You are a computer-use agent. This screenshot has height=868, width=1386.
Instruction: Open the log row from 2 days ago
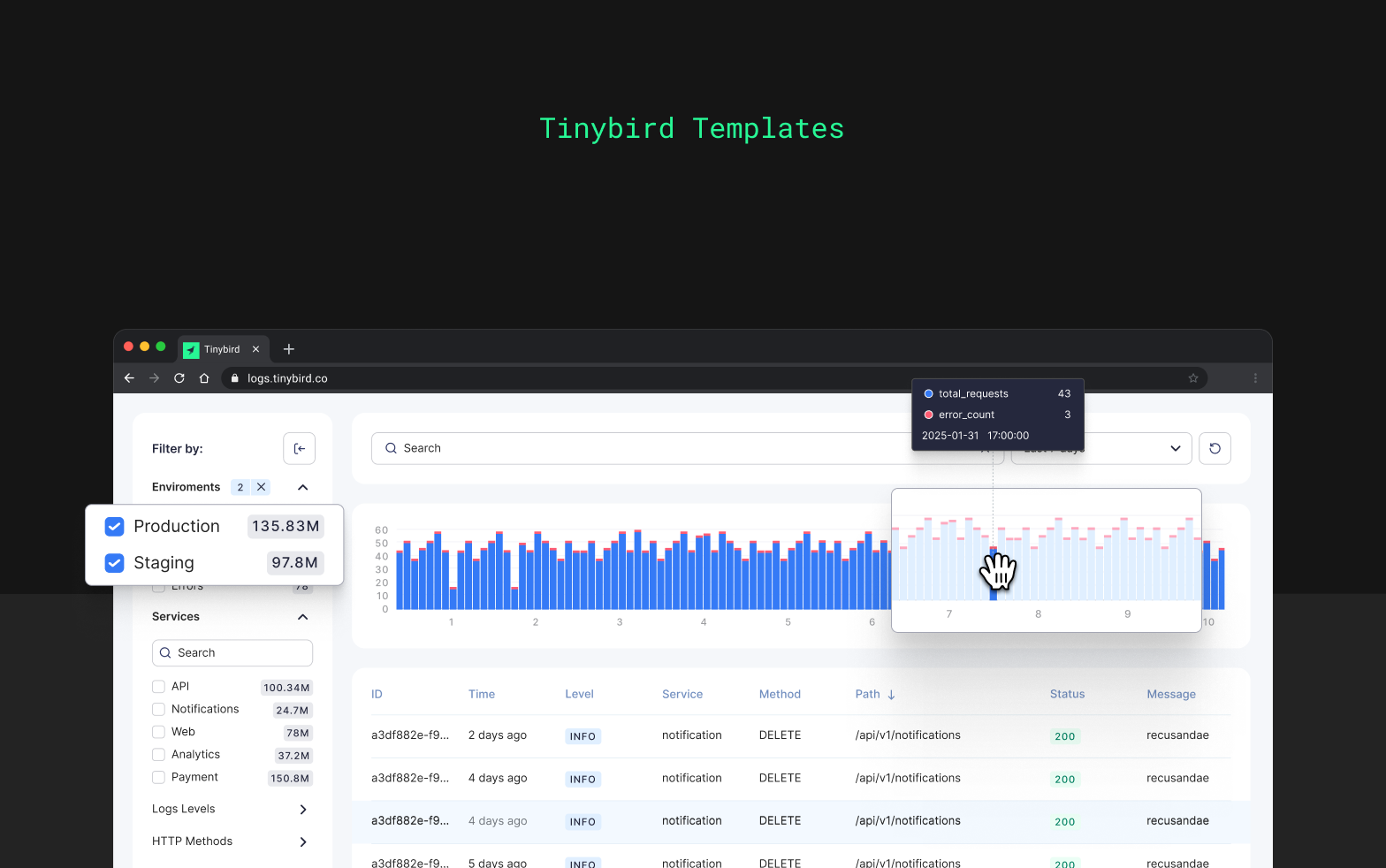click(x=801, y=736)
